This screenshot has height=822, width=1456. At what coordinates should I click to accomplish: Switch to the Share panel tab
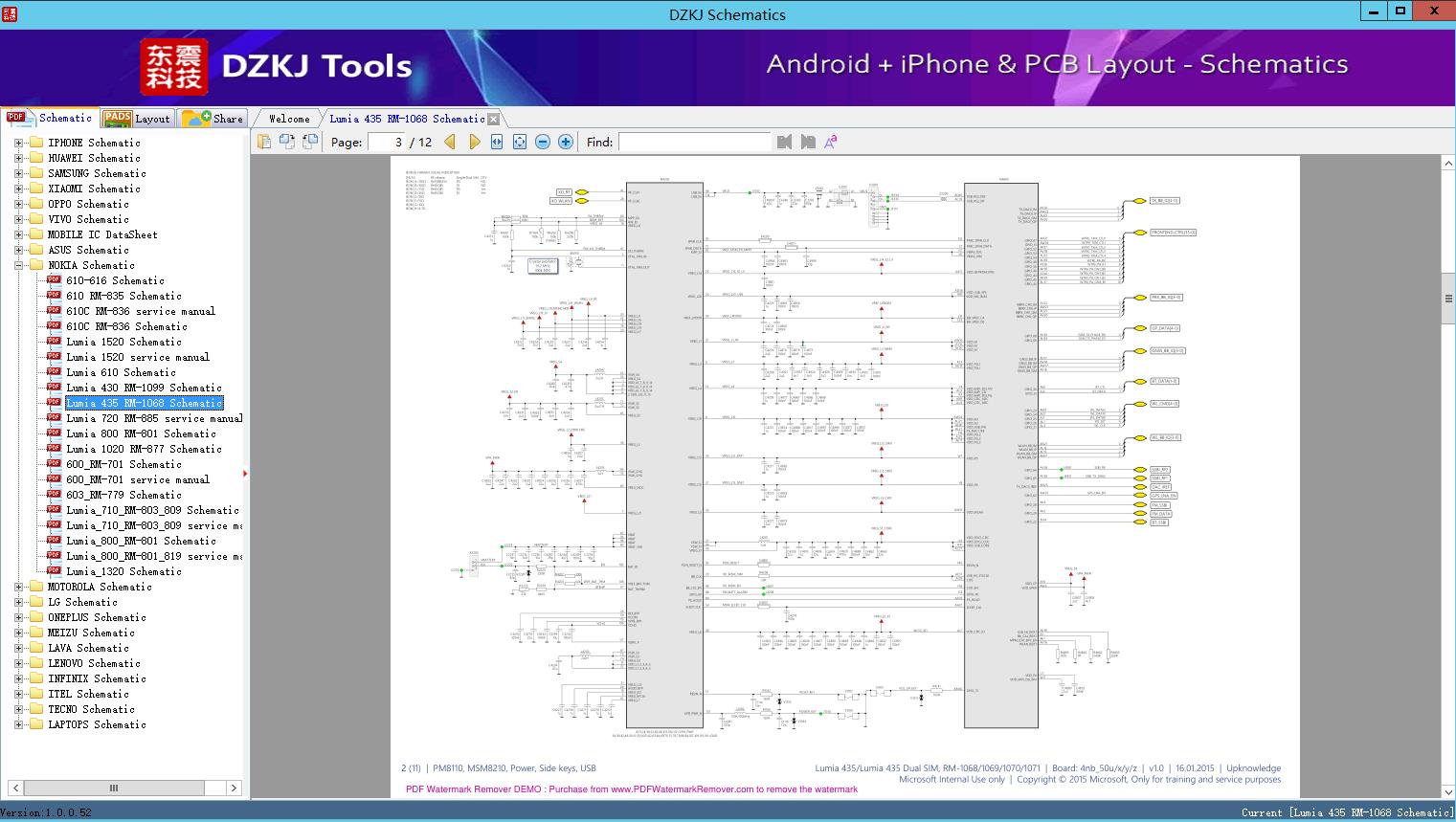(213, 119)
